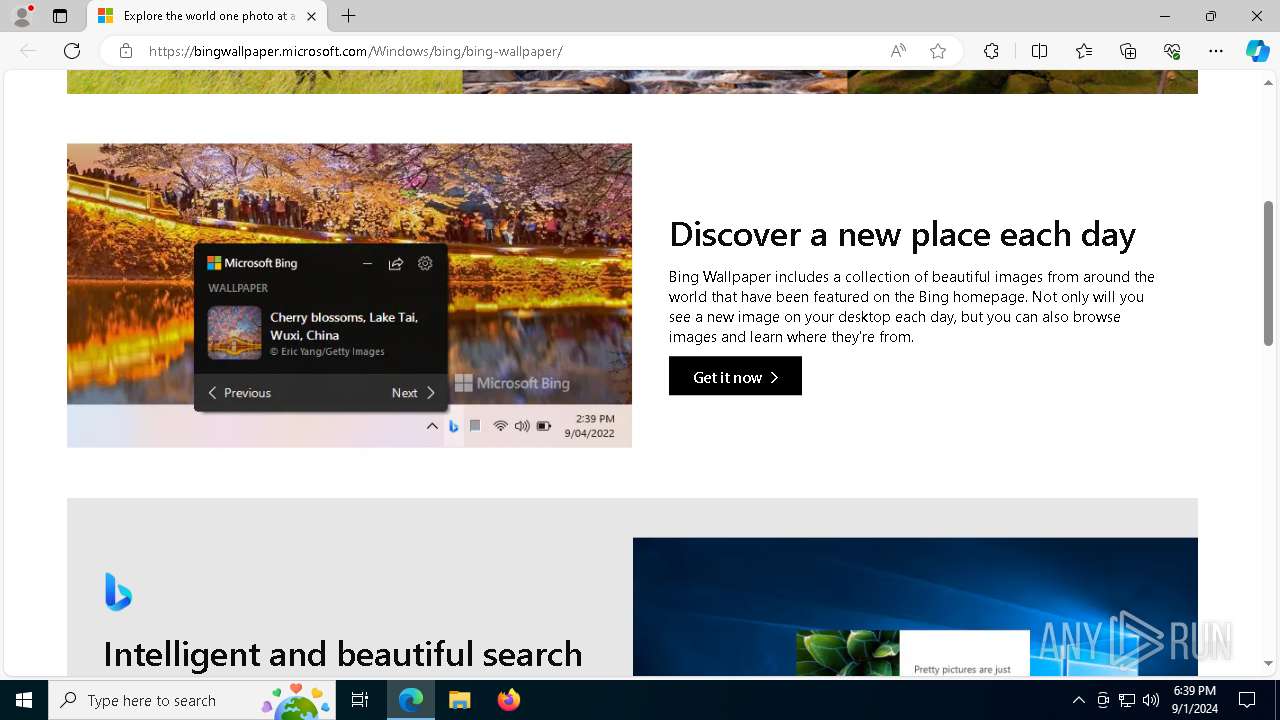The width and height of the screenshot is (1280, 720).
Task: Activate Read aloud icon
Action: 898,51
